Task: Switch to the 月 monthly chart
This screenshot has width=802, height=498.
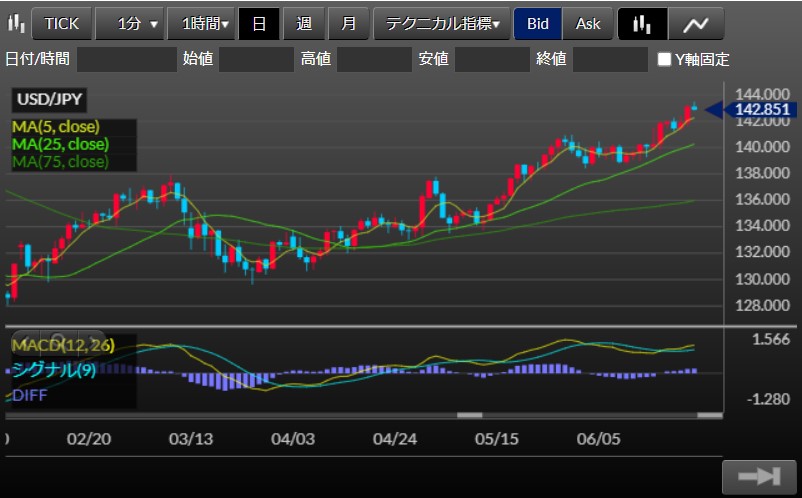Action: coord(348,24)
